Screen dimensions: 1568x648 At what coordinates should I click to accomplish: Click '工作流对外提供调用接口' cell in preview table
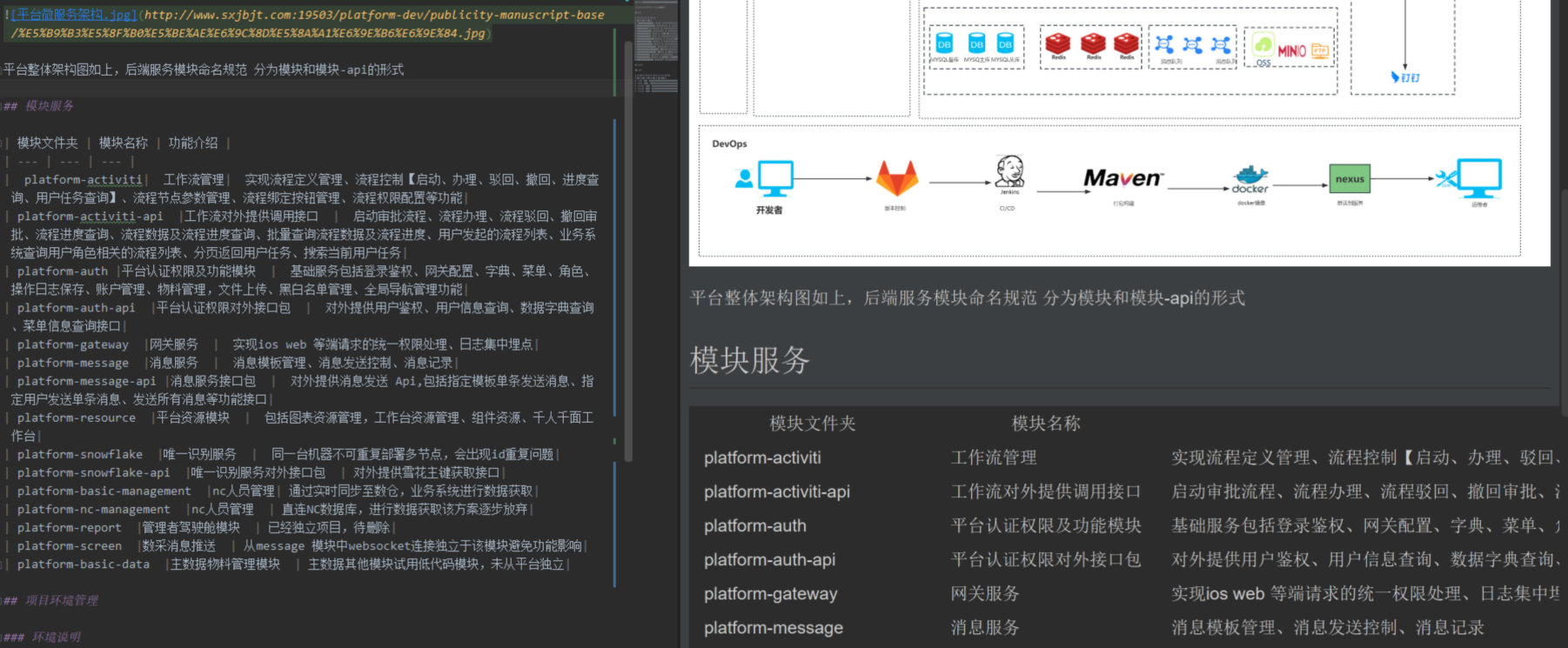coord(1046,491)
